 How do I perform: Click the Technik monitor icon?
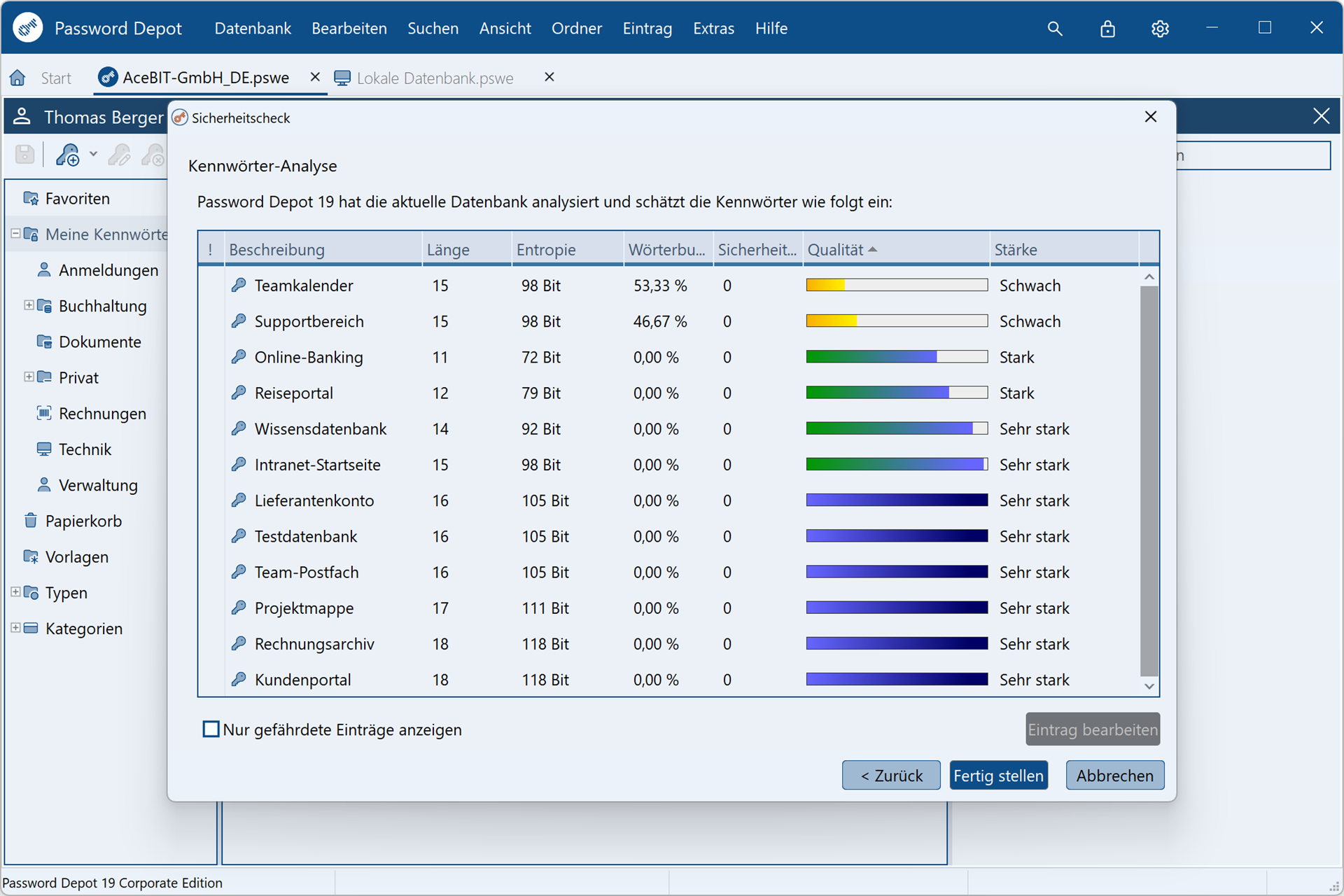click(x=44, y=449)
